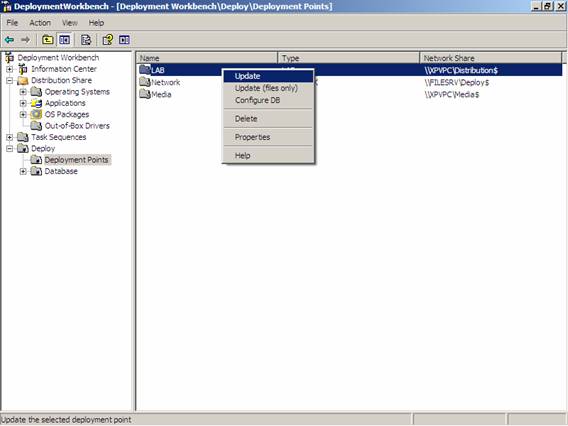Toggle the Show/Hide Action Pane icon
568x426 pixels.
point(124,39)
